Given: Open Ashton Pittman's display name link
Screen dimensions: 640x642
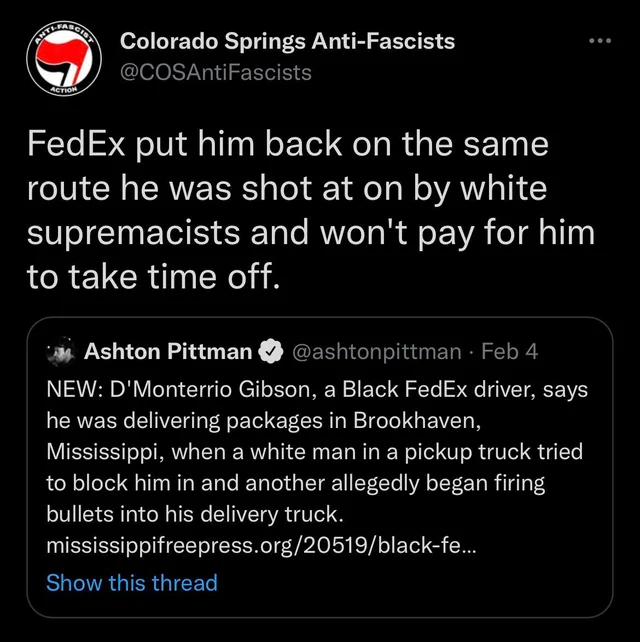Looking at the screenshot, I should (168, 351).
